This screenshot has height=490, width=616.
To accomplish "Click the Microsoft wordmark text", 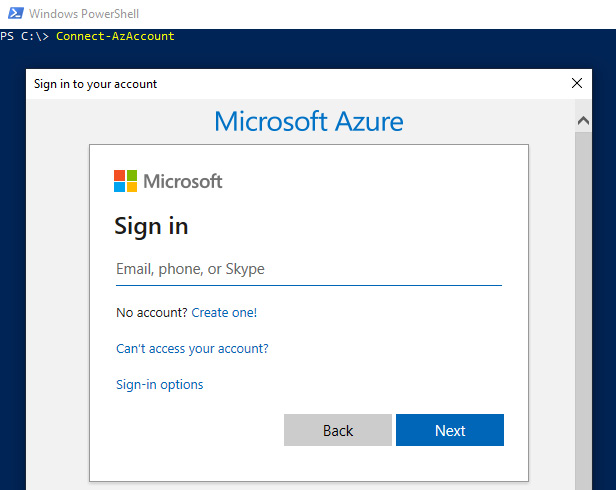I will [x=183, y=181].
